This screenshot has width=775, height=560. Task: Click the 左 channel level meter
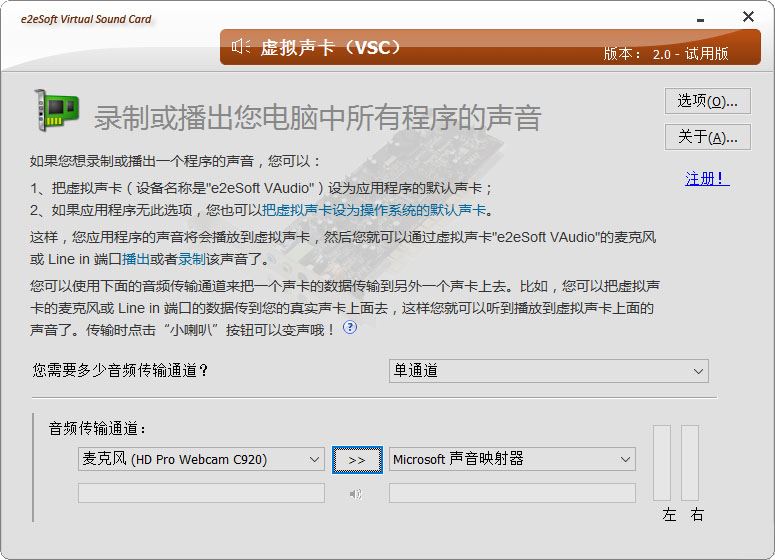point(662,463)
